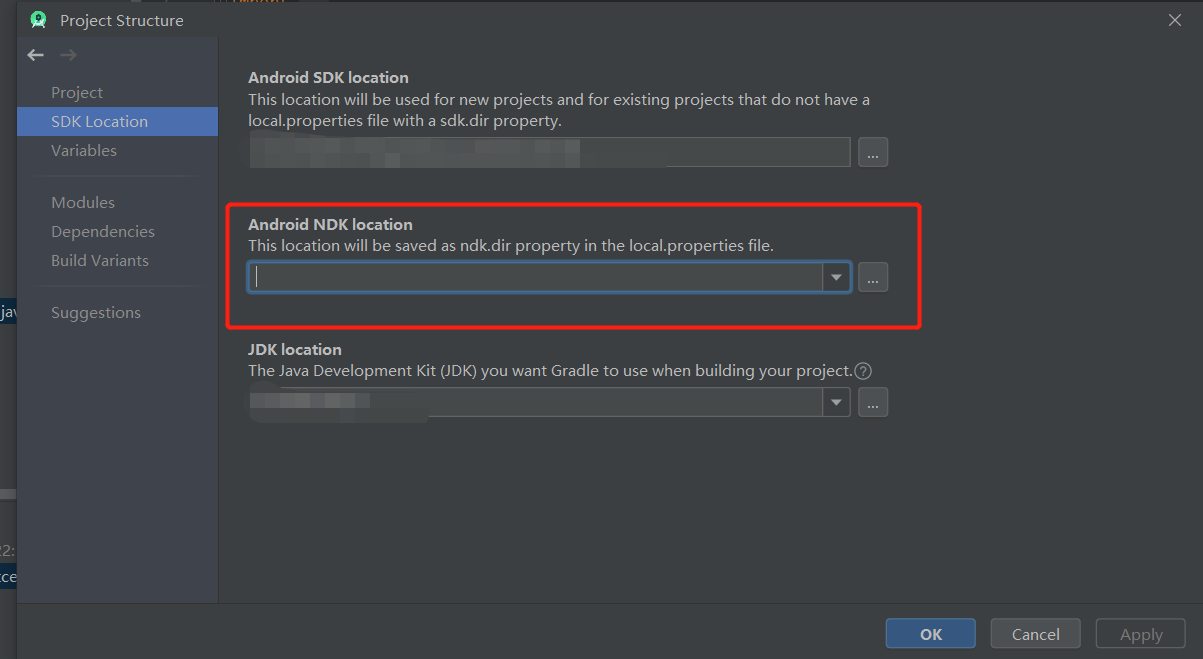Confirm with the OK button
Viewport: 1203px width, 659px height.
coord(931,634)
